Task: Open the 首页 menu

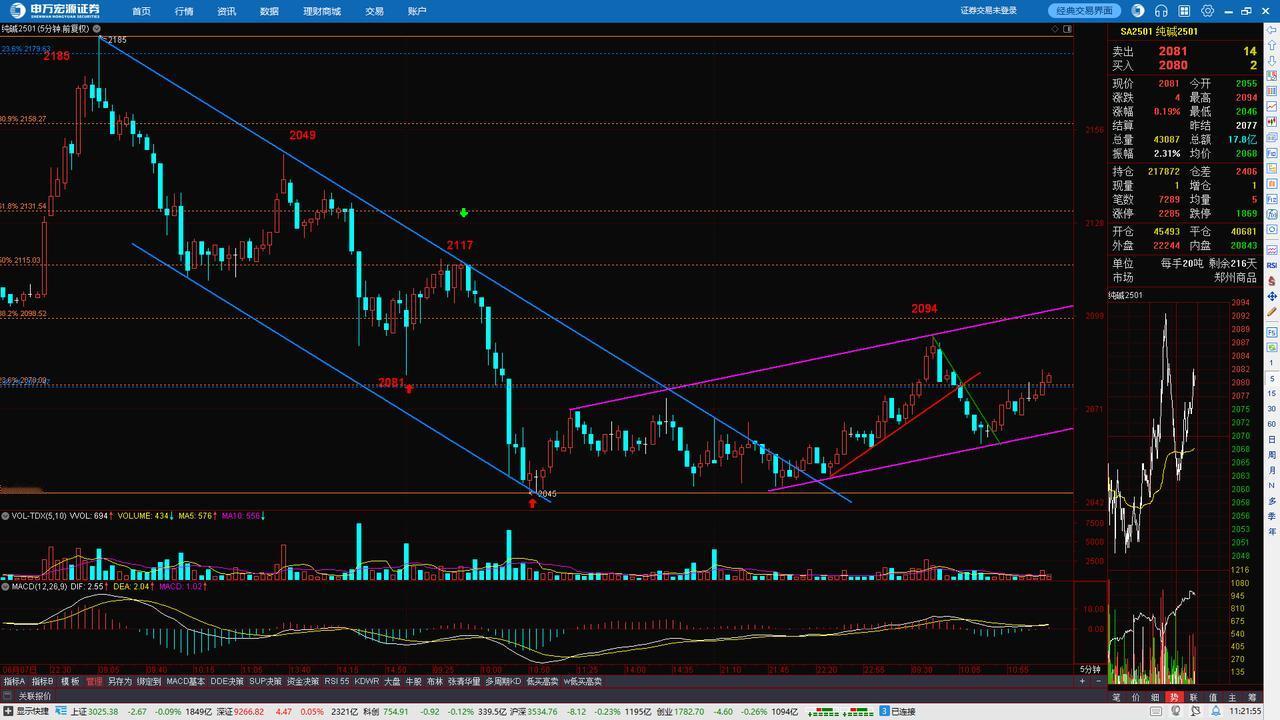Action: [x=141, y=11]
